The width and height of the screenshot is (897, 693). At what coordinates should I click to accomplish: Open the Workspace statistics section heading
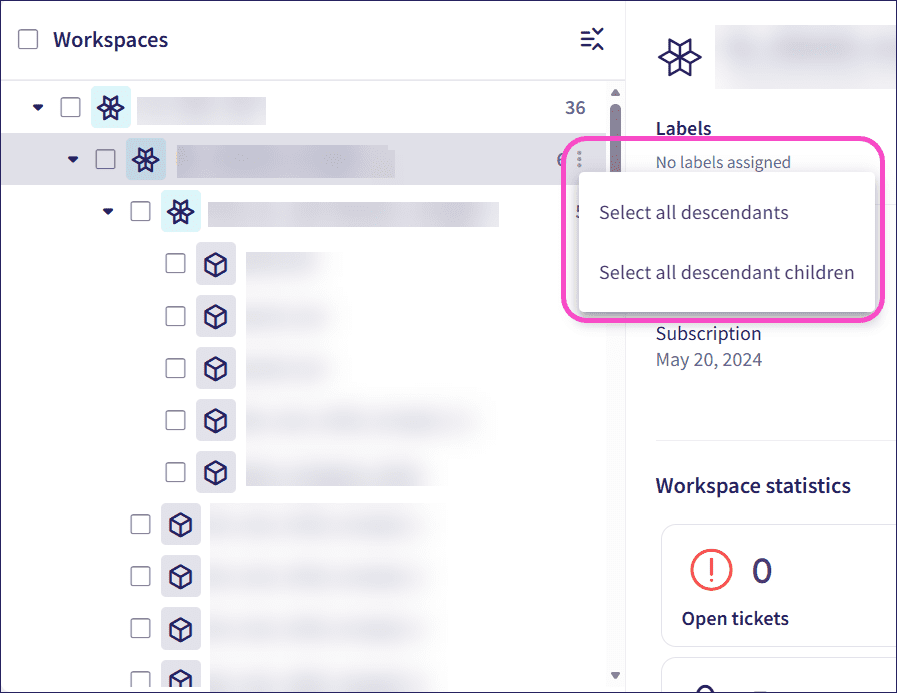(x=753, y=485)
